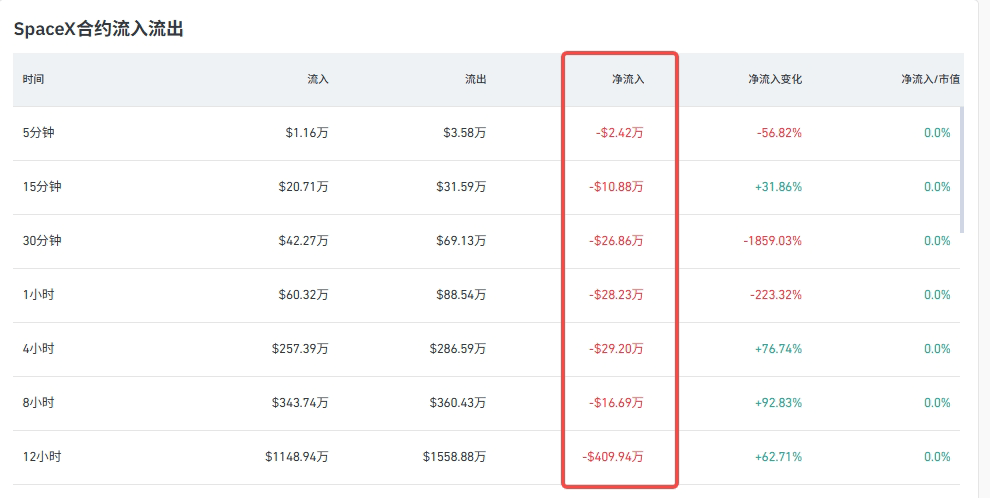Screen dimensions: 990x498
Task: Click inflow value $20.71万
Action: (303, 187)
